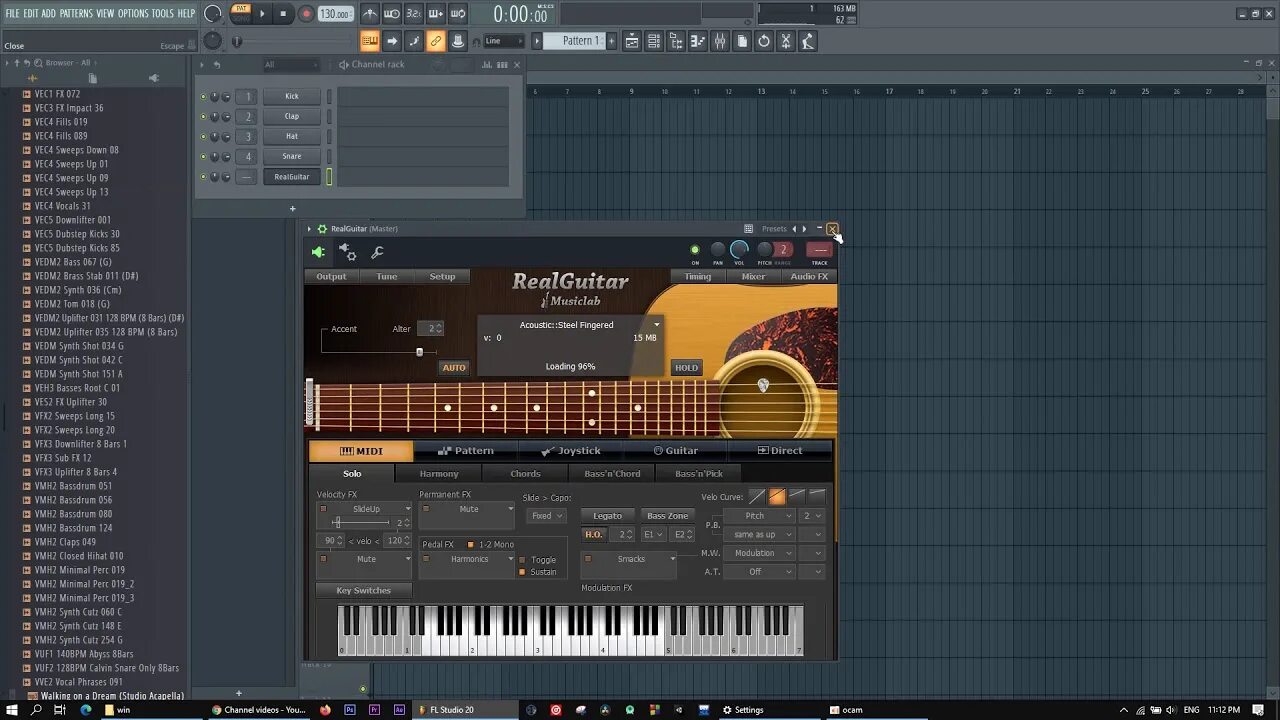Select previous preset arrow in RealGuitar
Screen dimensions: 1280x720
pos(794,229)
